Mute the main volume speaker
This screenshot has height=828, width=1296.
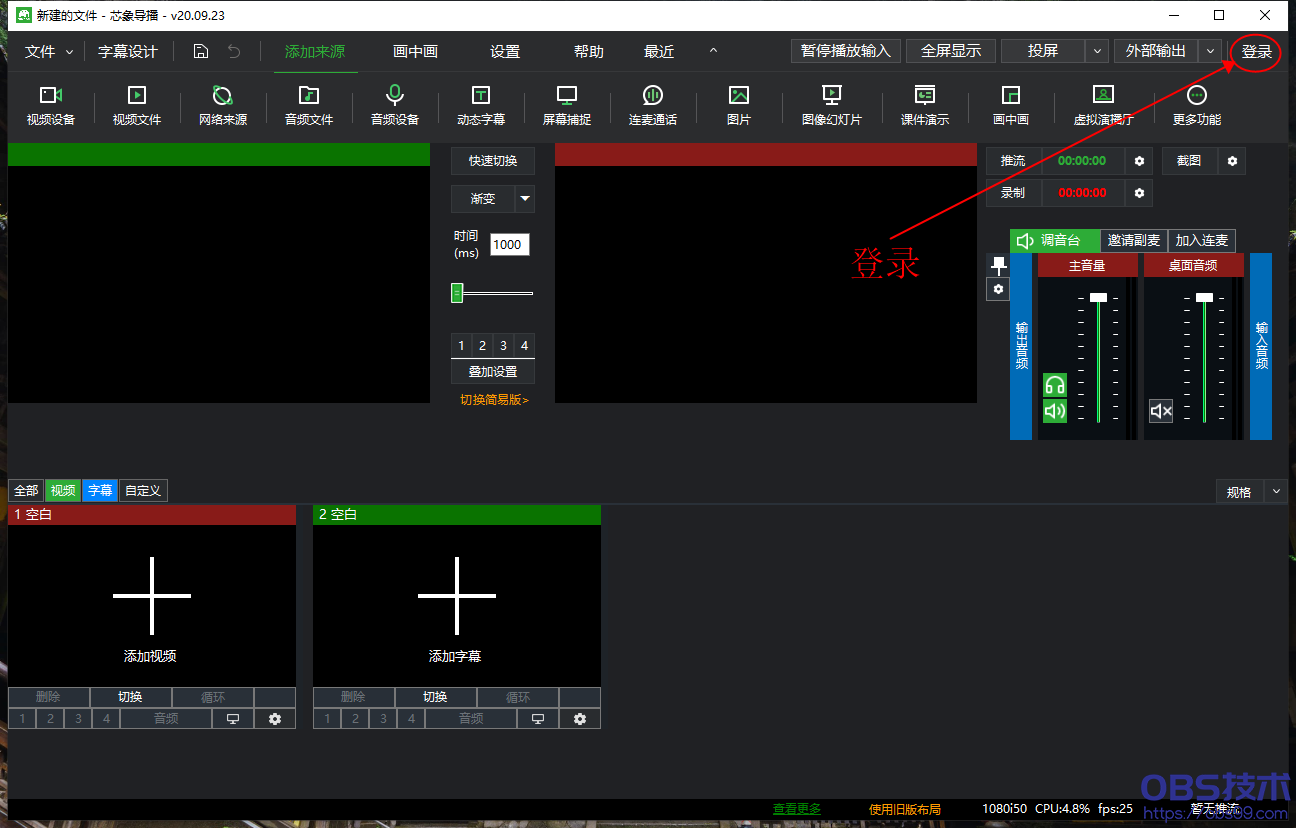[1055, 411]
